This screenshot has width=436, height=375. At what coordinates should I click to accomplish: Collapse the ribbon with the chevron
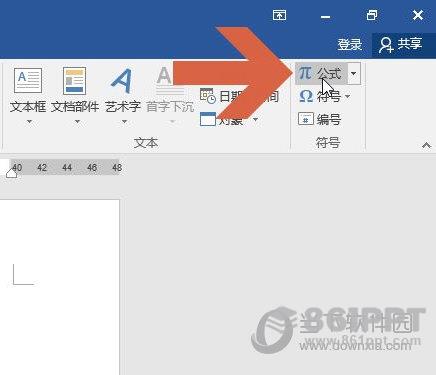(x=426, y=145)
